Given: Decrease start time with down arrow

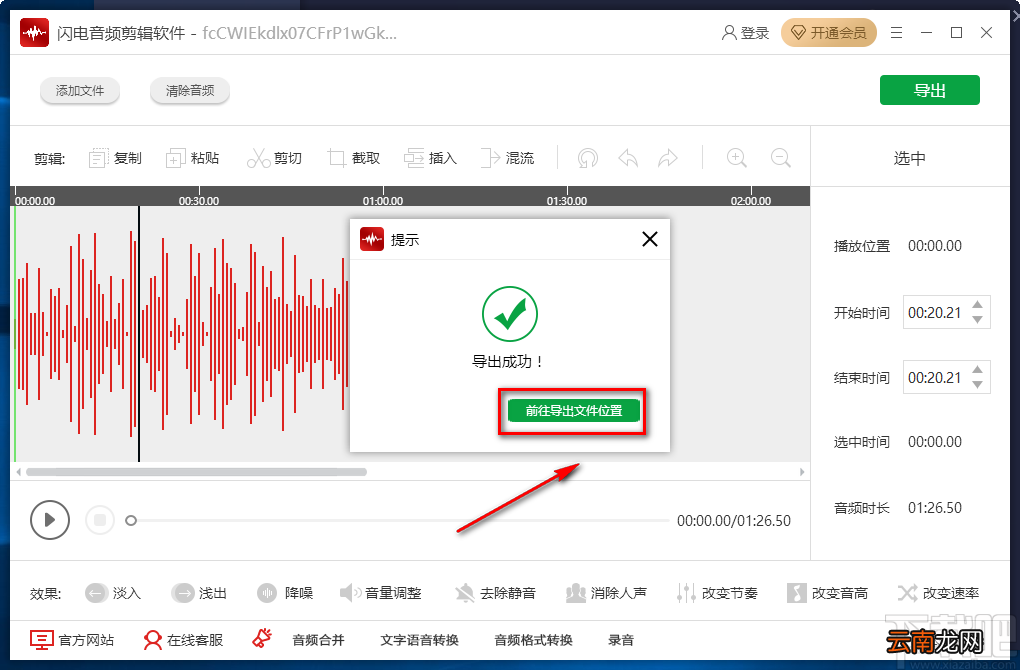Looking at the screenshot, I should pyautogui.click(x=977, y=319).
